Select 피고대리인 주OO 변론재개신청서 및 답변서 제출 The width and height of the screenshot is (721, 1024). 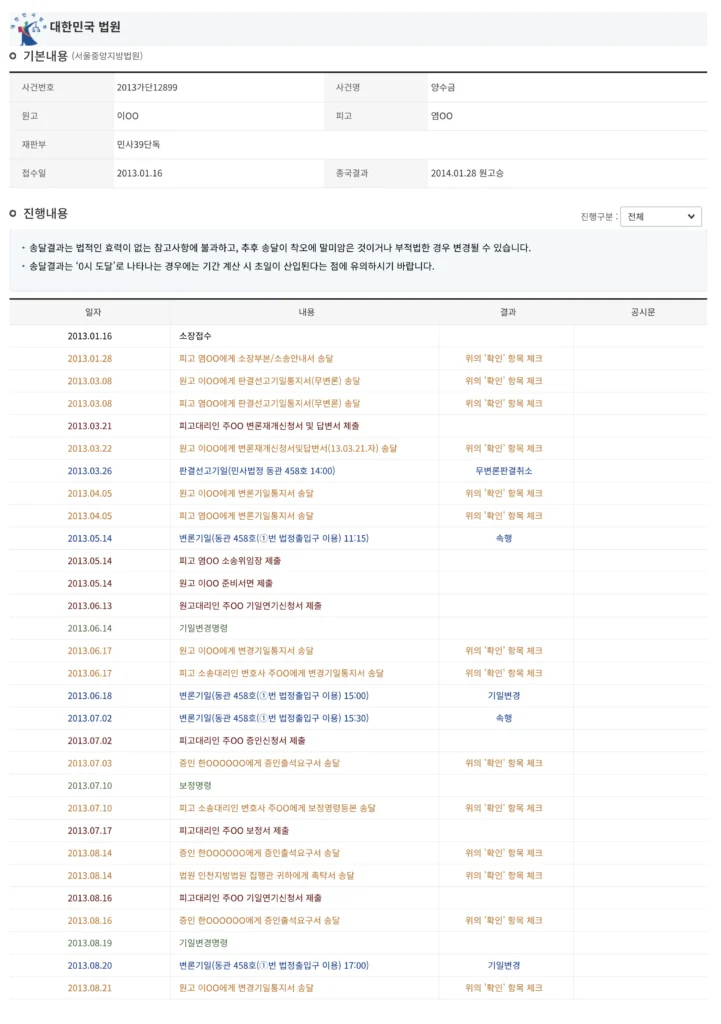pyautogui.click(x=269, y=426)
